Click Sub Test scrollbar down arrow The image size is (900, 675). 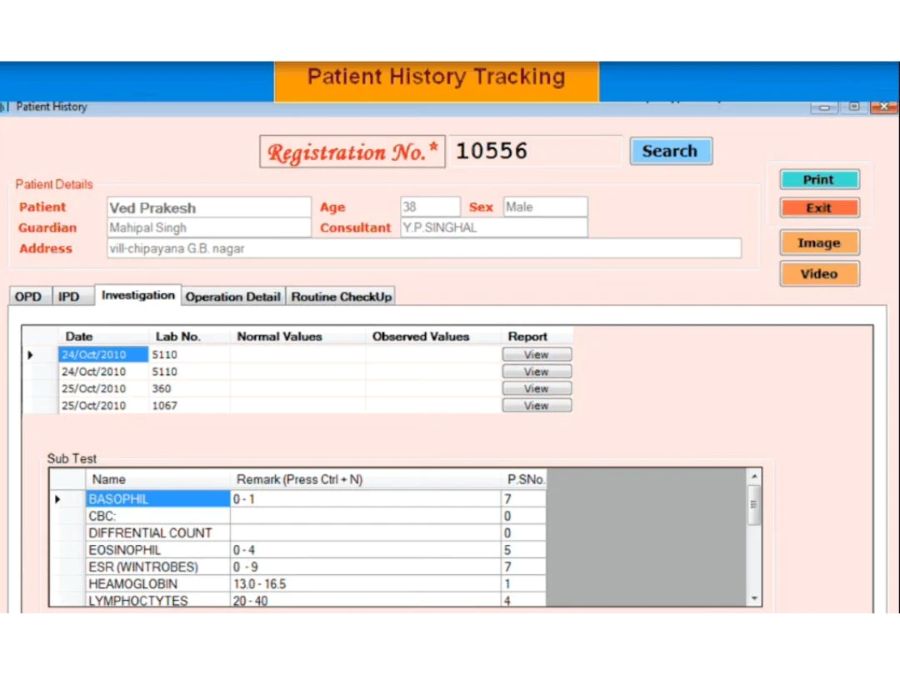pyautogui.click(x=754, y=599)
